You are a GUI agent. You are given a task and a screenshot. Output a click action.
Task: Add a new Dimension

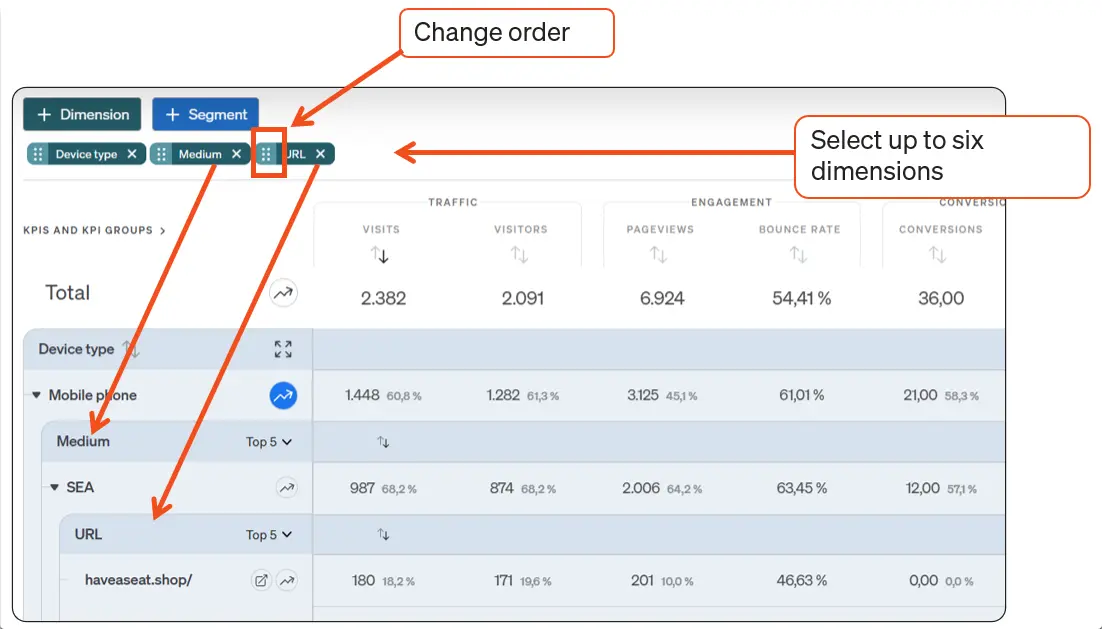coord(82,114)
